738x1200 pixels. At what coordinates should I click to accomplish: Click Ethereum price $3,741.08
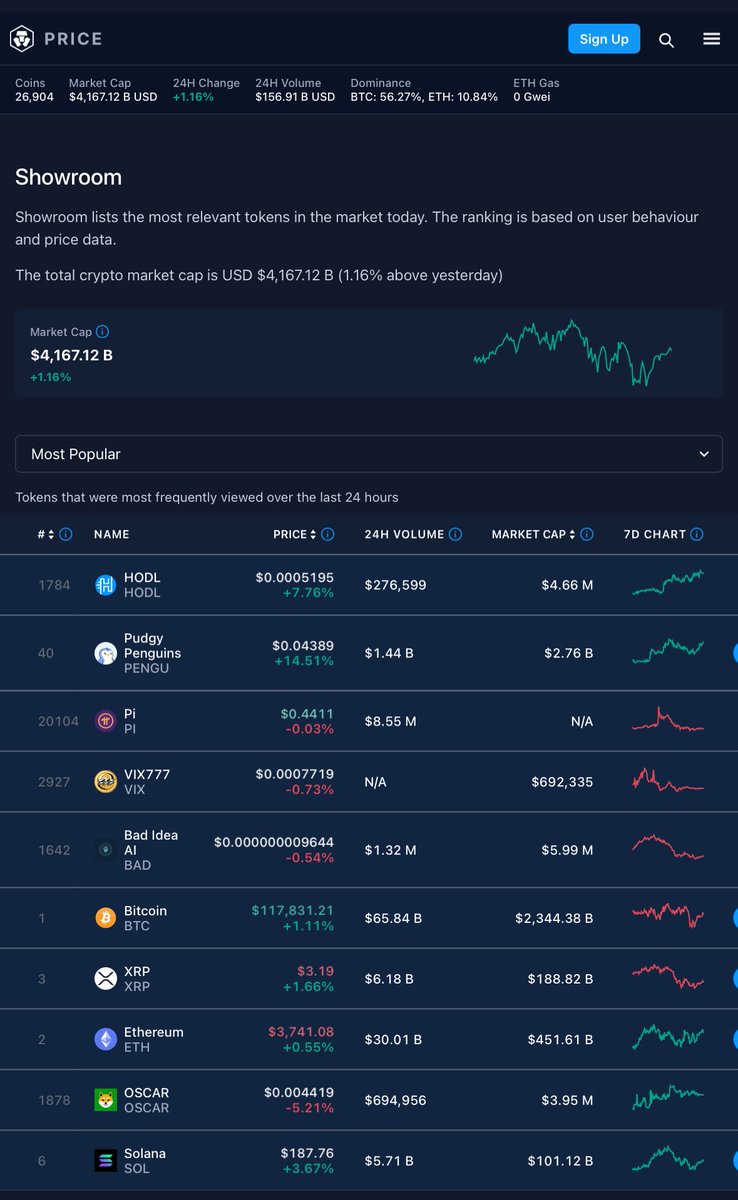click(301, 1031)
